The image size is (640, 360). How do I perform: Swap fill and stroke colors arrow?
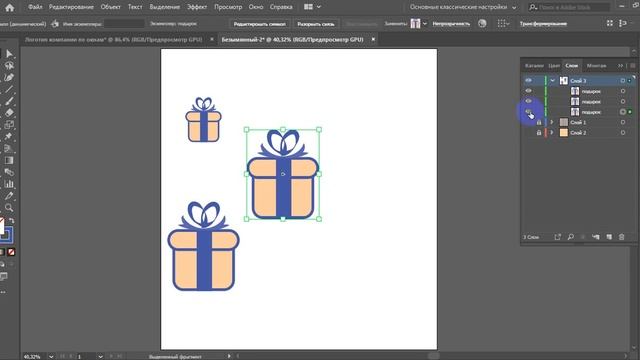(12, 221)
